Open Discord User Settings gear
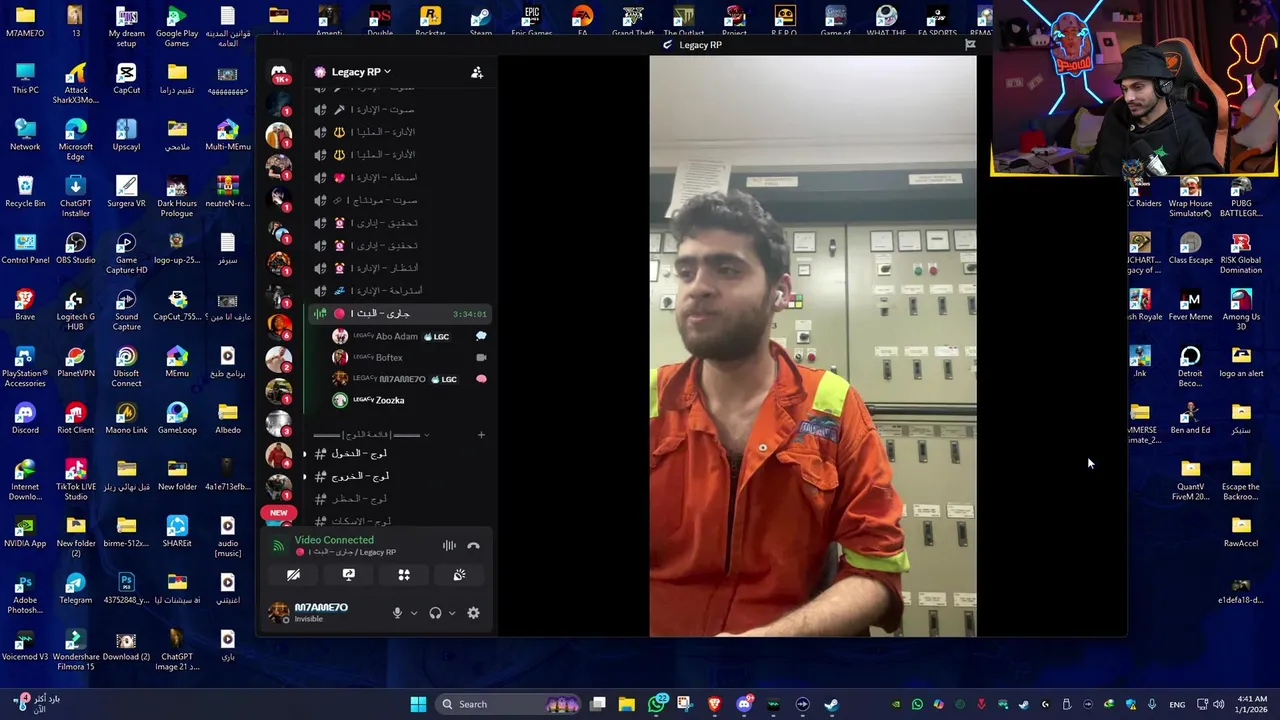 473,613
